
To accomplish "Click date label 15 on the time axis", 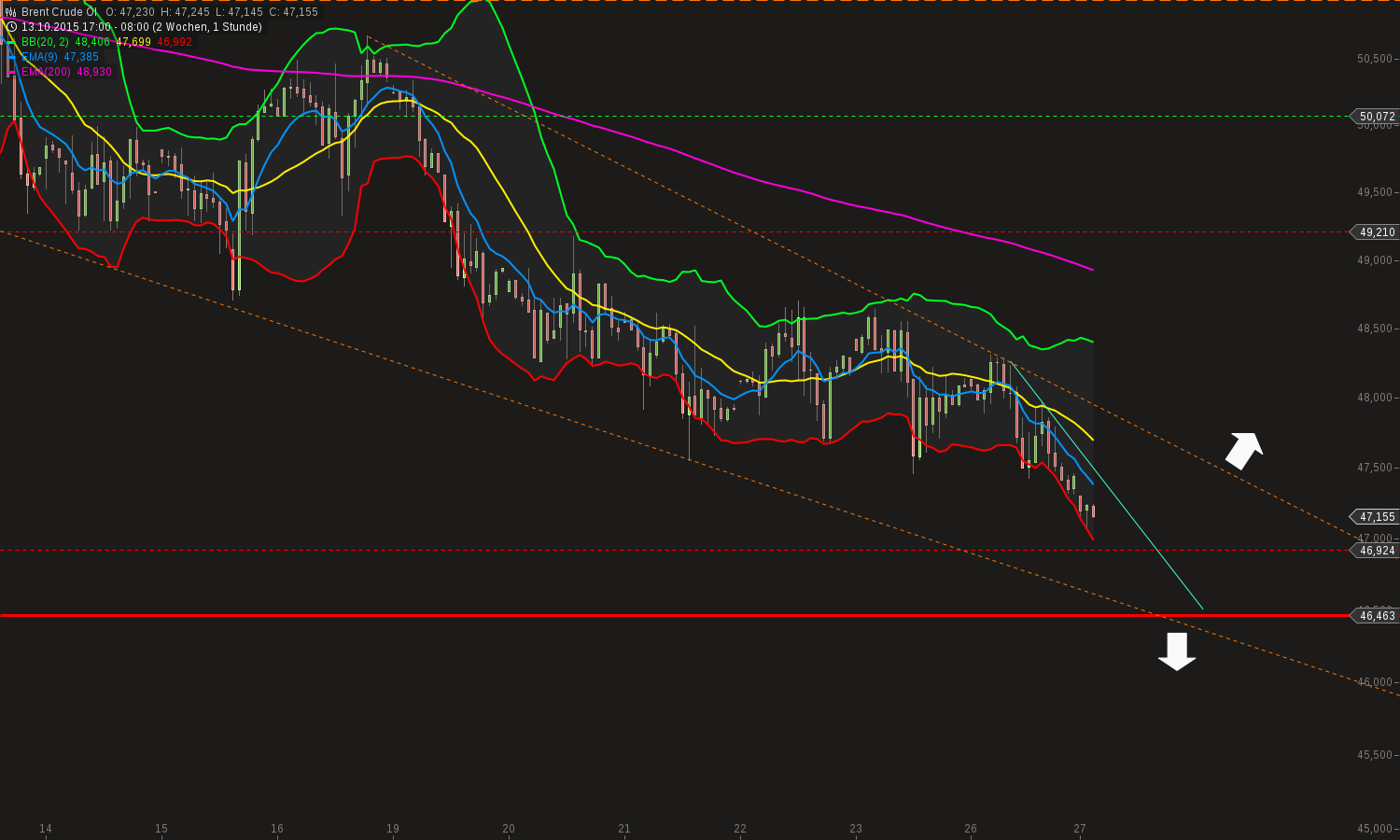I will click(x=161, y=829).
